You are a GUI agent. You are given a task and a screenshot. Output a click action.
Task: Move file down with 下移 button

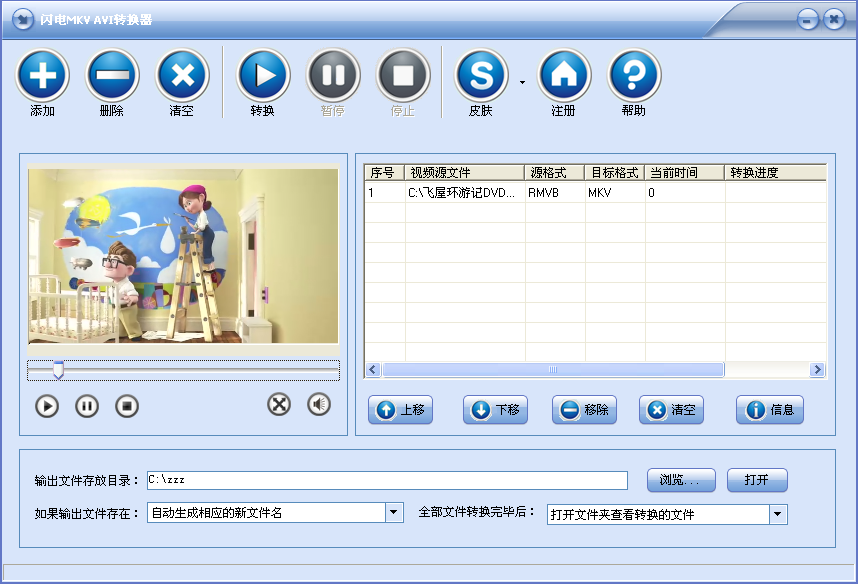(495, 409)
